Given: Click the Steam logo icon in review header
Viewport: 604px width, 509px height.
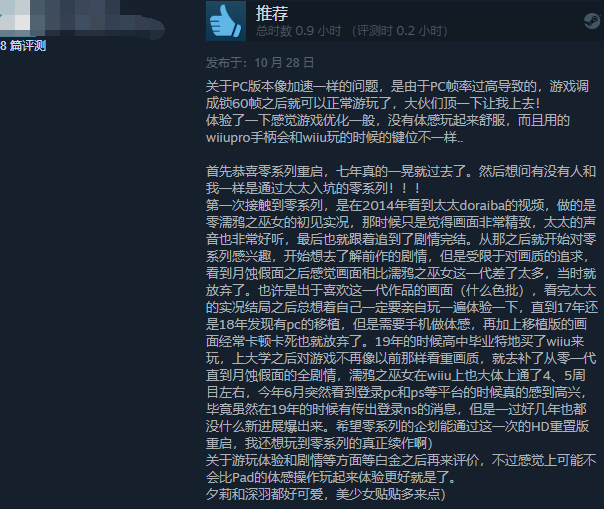Looking at the screenshot, I should point(593,20).
